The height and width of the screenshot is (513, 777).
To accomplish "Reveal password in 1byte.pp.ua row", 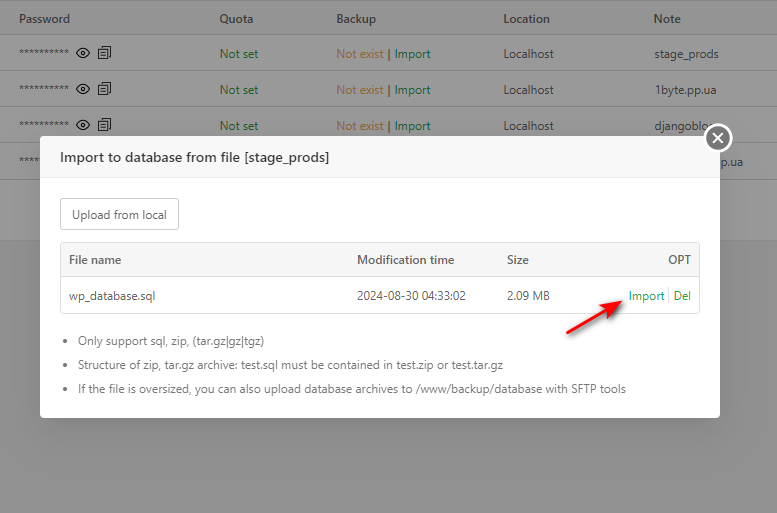I will (83, 90).
